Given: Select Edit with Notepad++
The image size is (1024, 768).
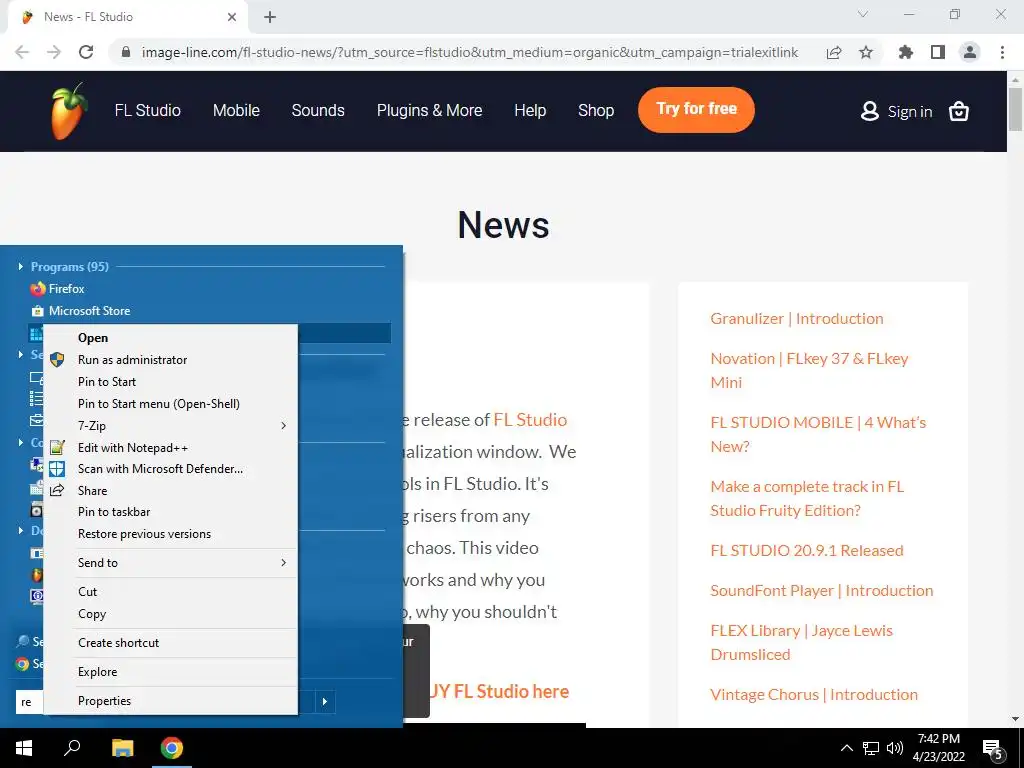Looking at the screenshot, I should (170, 448).
